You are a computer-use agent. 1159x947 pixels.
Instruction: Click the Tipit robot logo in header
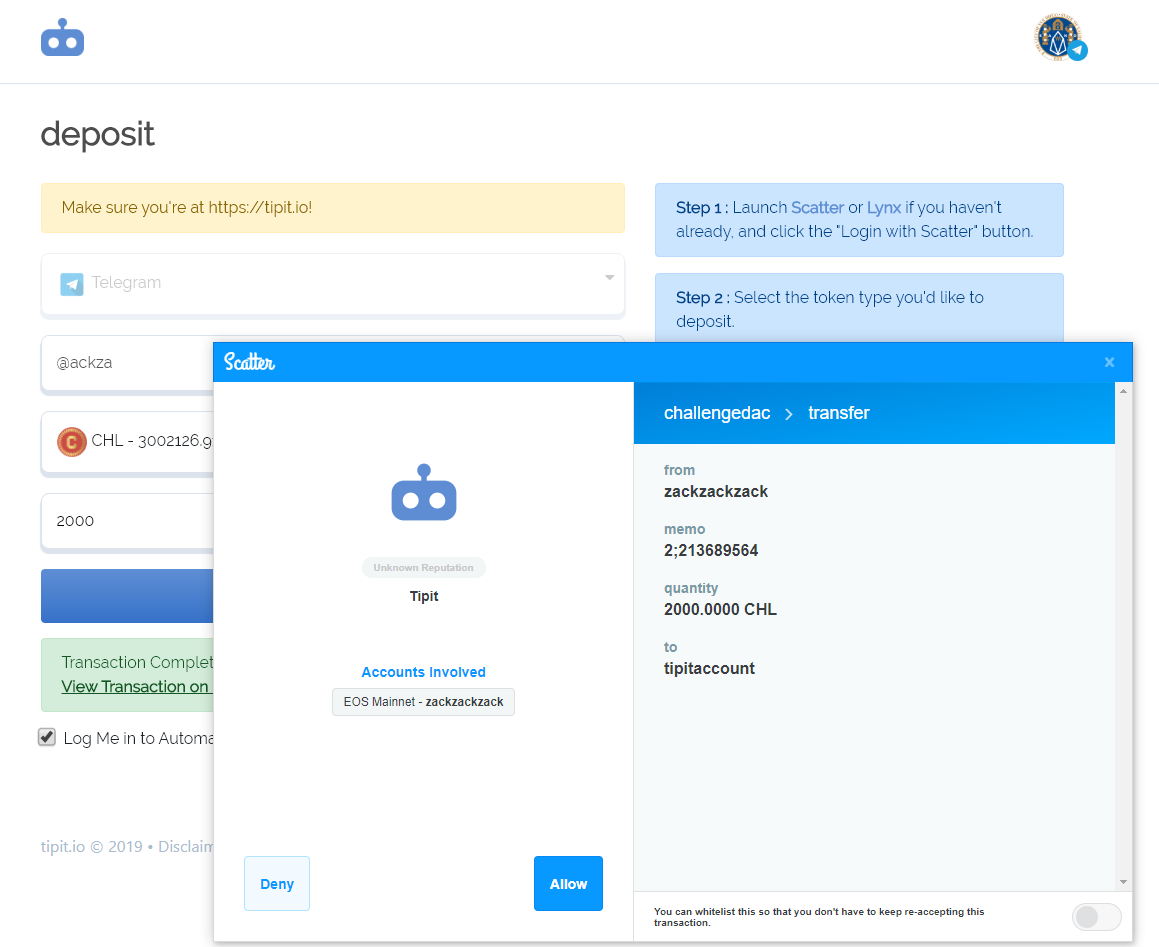[62, 38]
